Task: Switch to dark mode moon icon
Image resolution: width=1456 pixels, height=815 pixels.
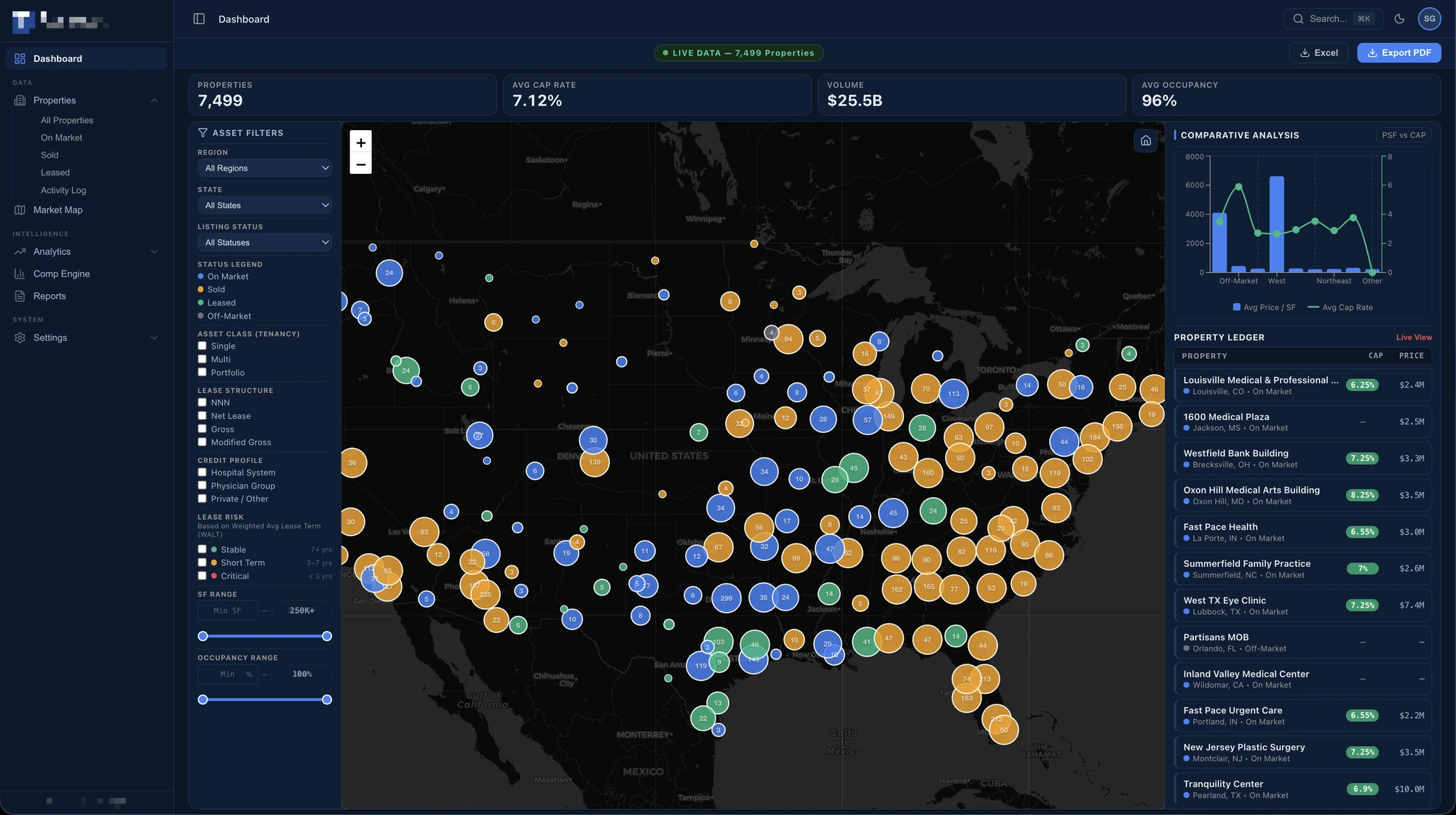Action: coord(1399,19)
